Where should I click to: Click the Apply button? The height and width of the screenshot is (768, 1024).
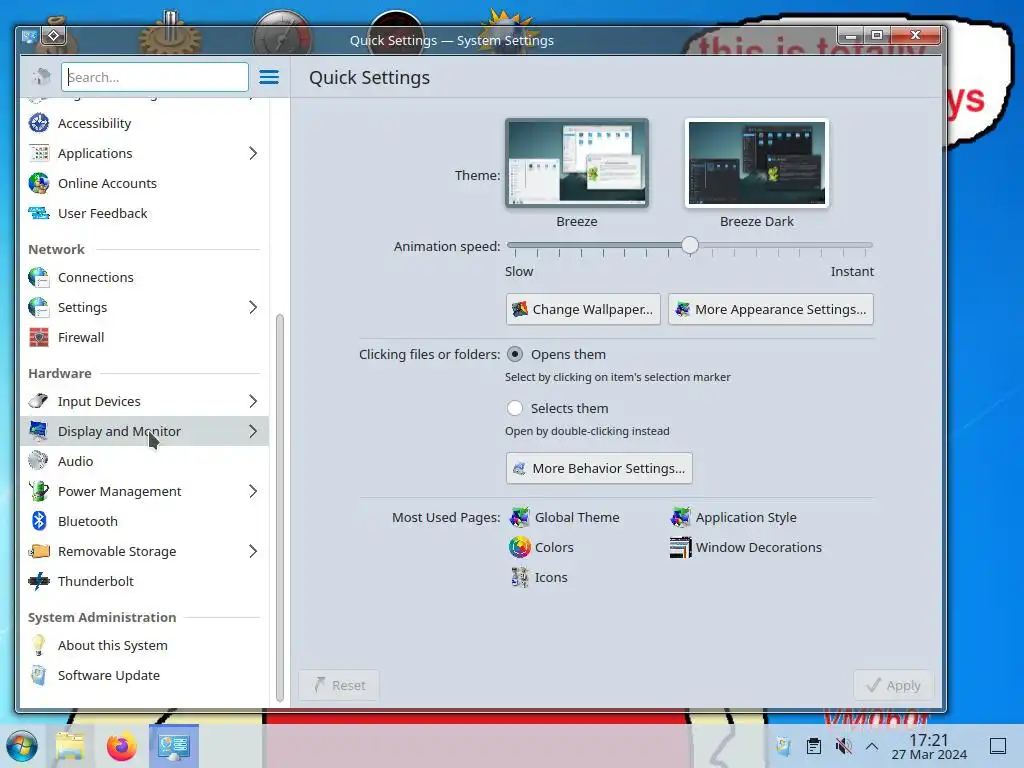point(893,685)
